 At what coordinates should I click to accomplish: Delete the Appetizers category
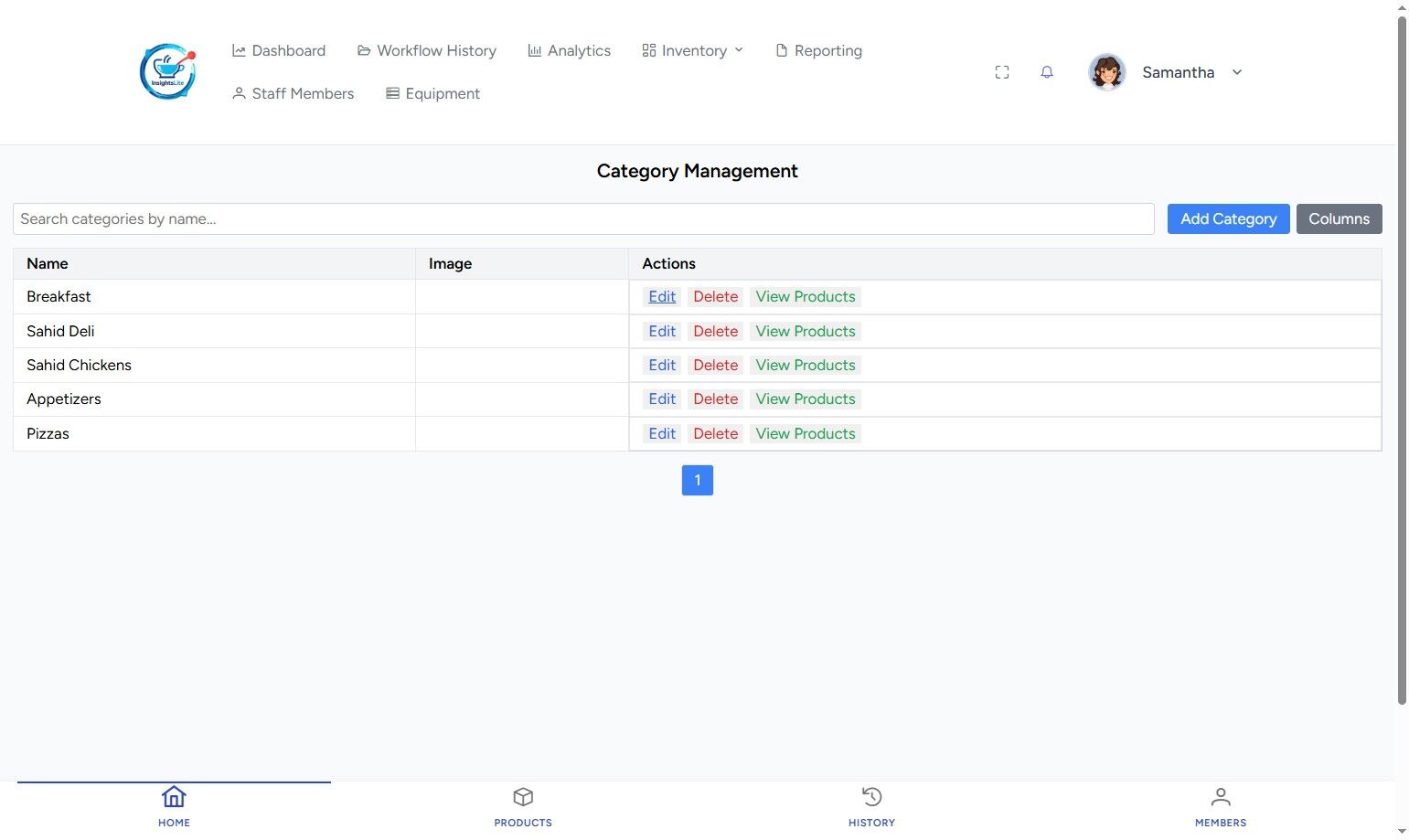click(x=715, y=399)
